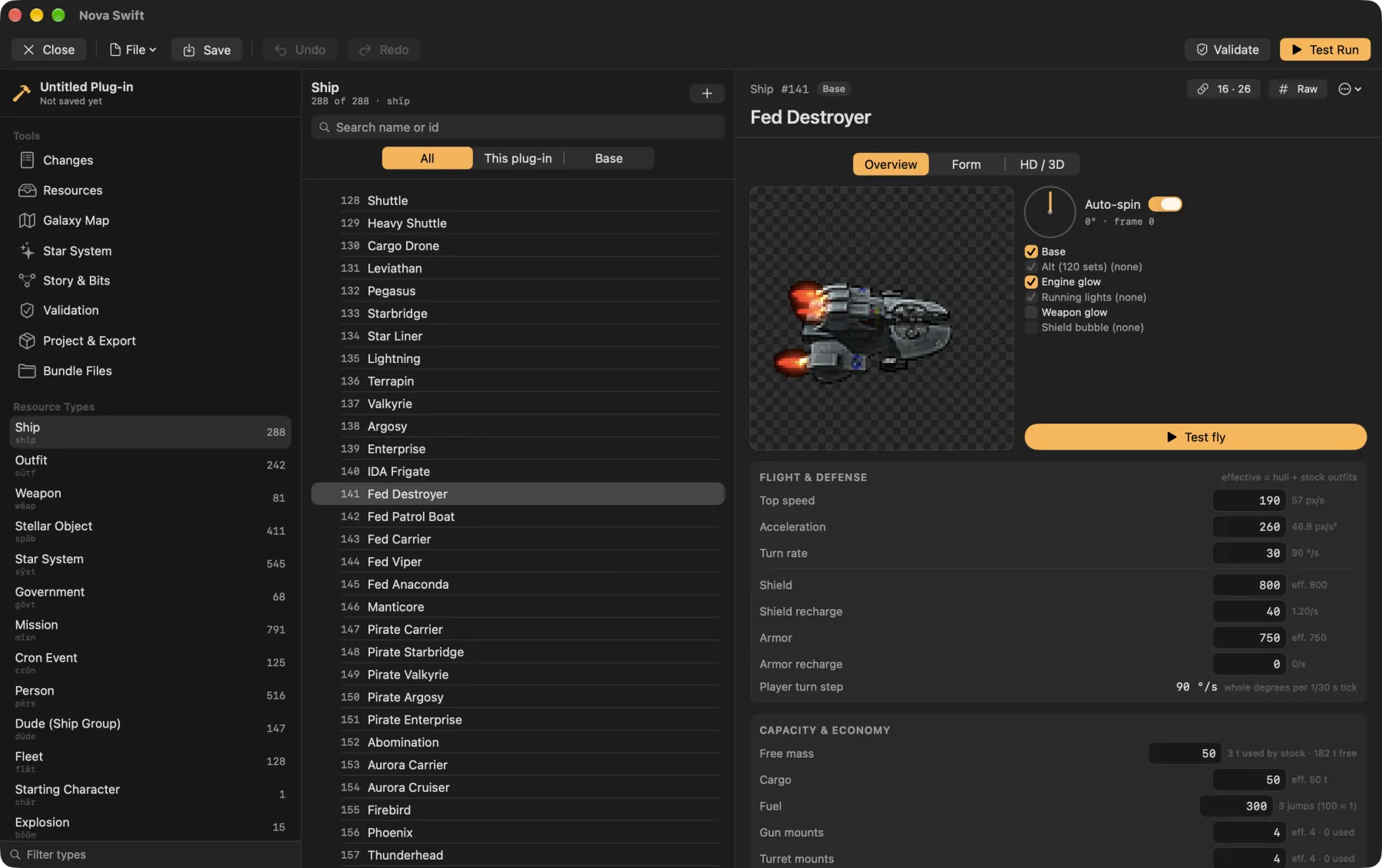
Task: Switch to the HD / 3D tab
Action: 1042,164
